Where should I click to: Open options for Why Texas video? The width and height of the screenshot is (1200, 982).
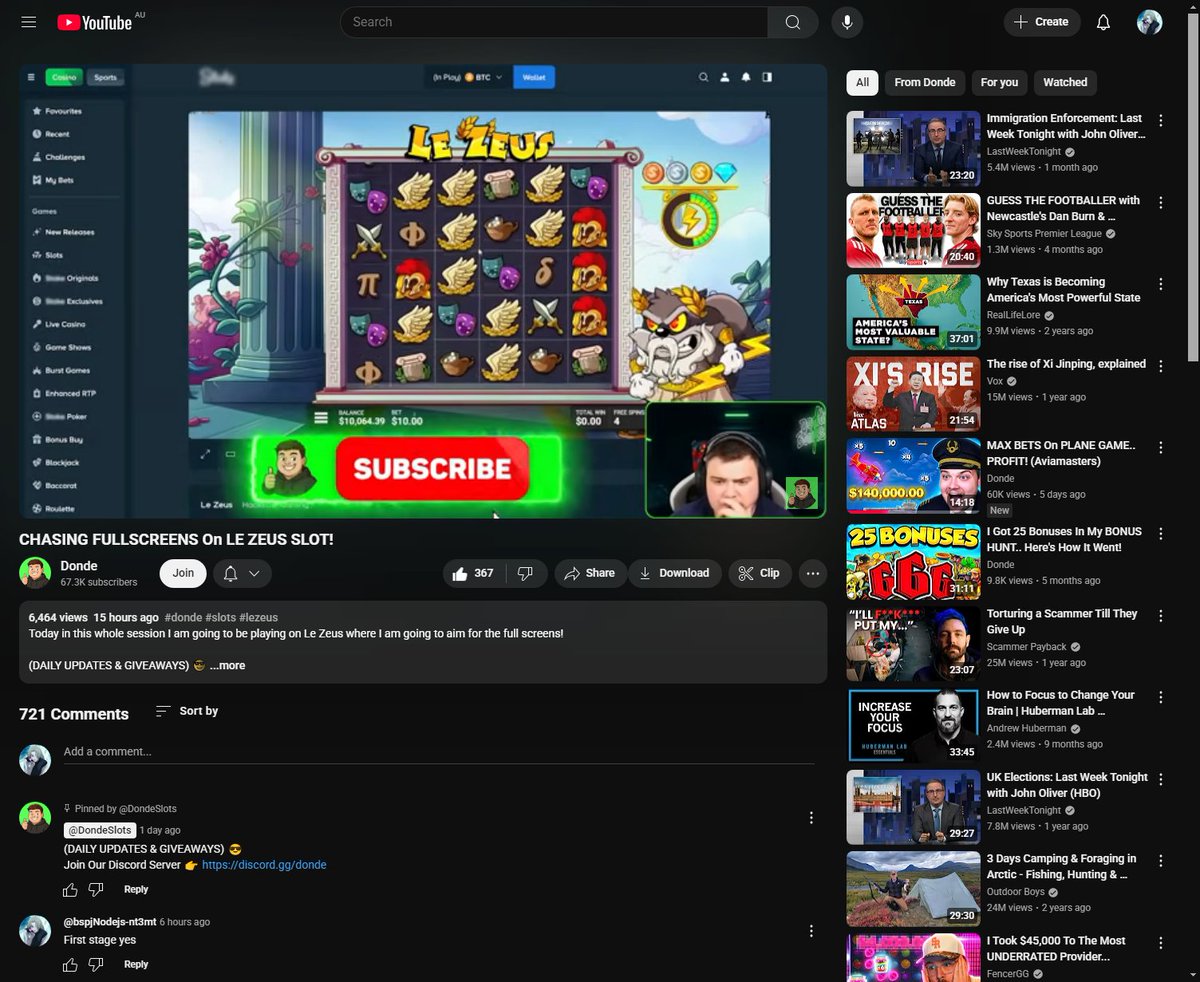pyautogui.click(x=1161, y=284)
